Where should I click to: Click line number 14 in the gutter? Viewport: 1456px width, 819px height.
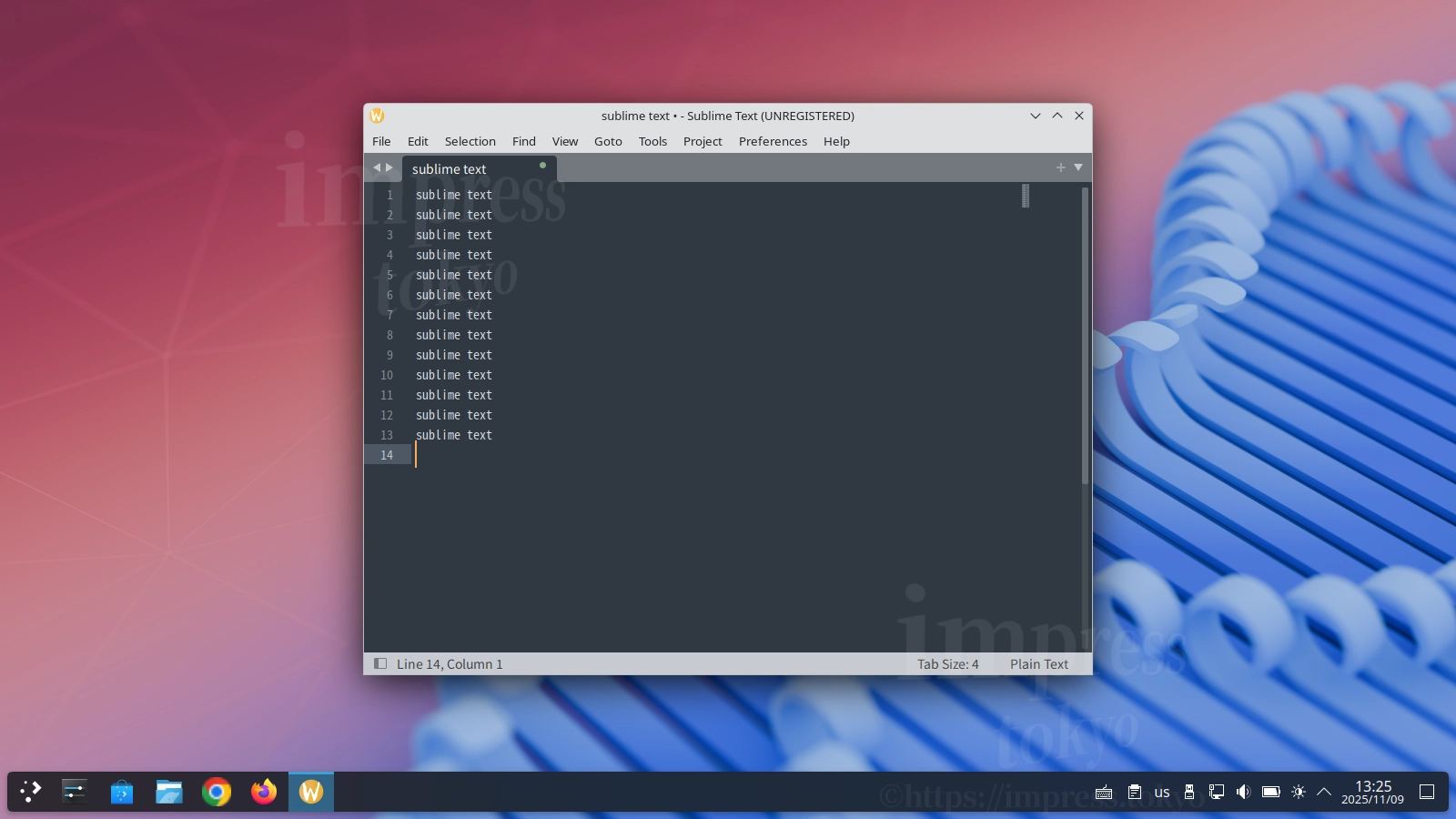coord(387,455)
